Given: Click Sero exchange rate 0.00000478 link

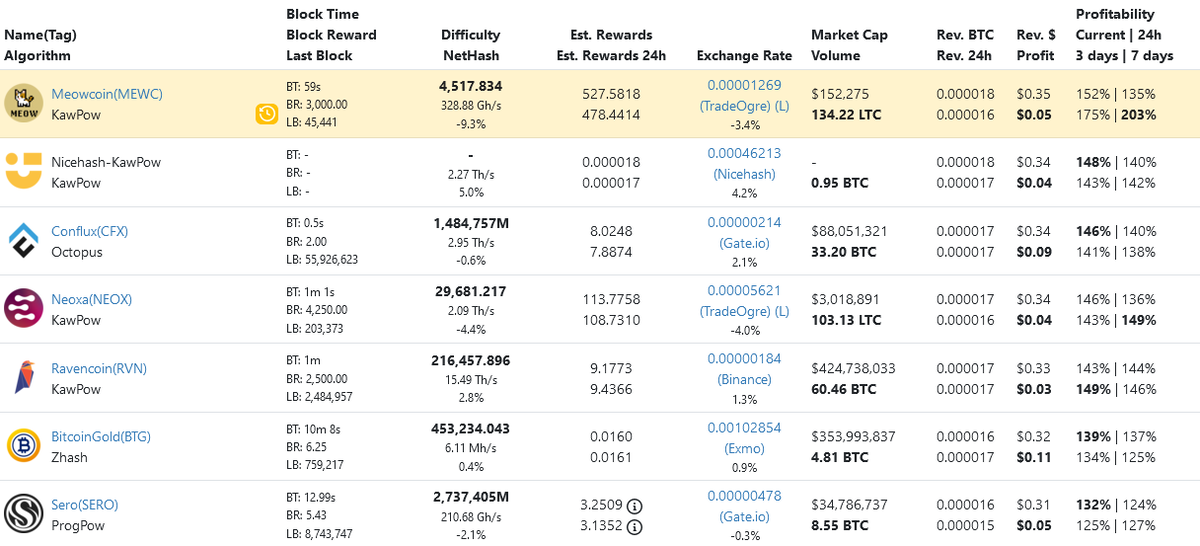Looking at the screenshot, I should (x=744, y=496).
